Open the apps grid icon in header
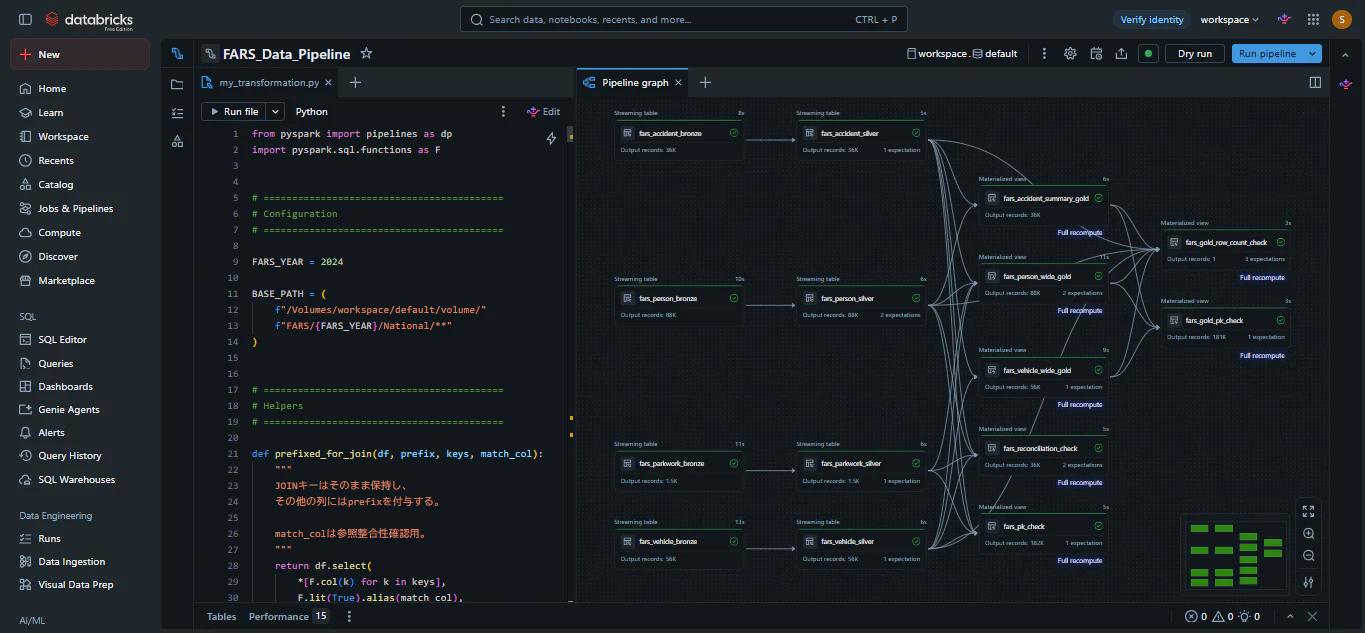Screen dimensions: 1365x633 [1313, 19]
